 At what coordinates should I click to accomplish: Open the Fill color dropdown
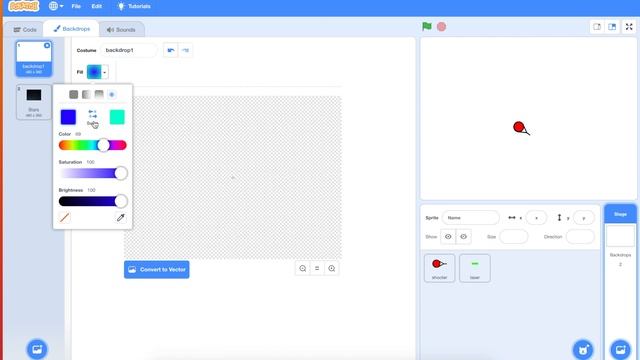tap(98, 72)
